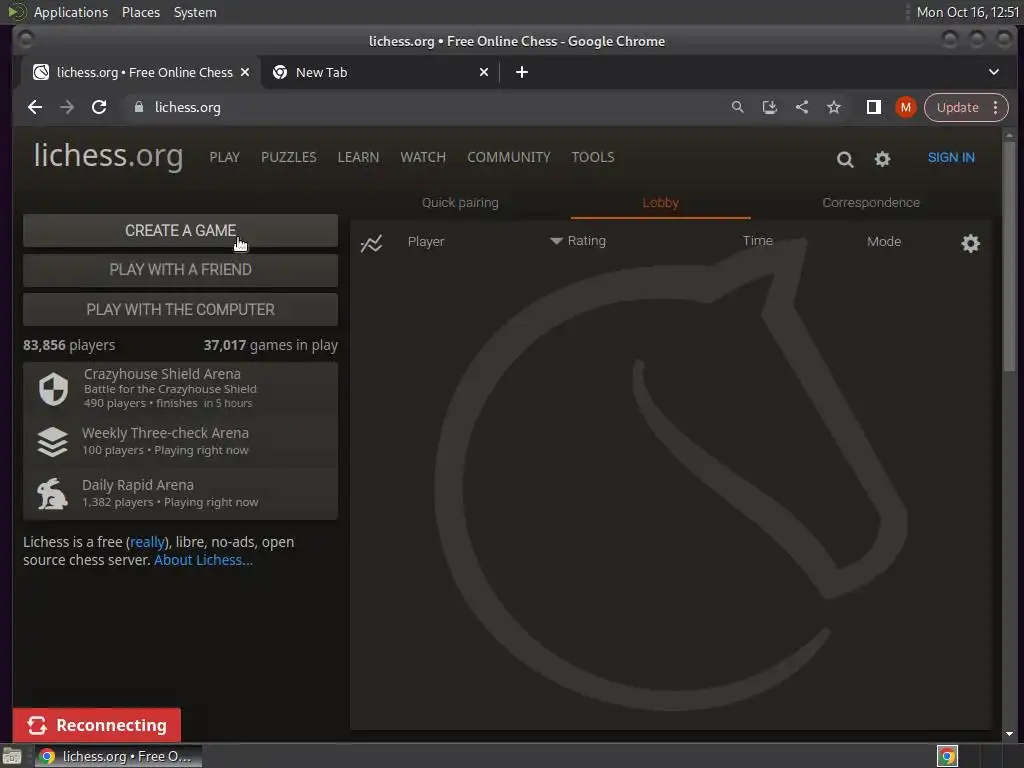This screenshot has width=1024, height=768.
Task: Switch to Correspondence tab
Action: point(871,202)
